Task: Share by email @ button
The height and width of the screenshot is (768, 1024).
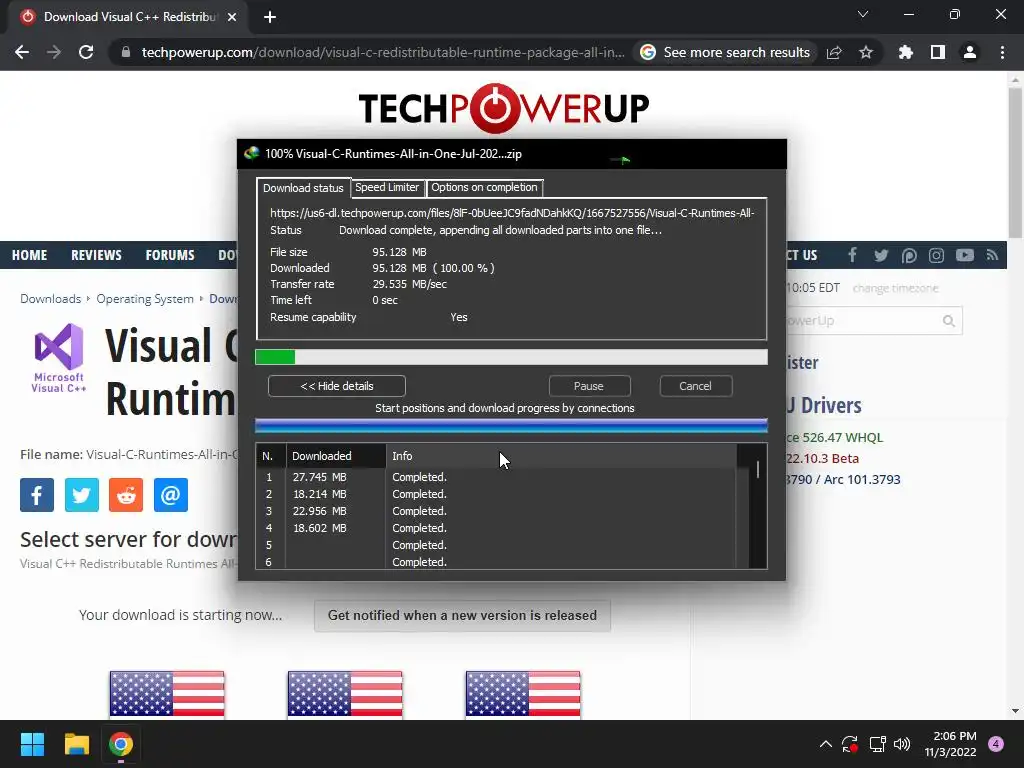Action: tap(171, 495)
